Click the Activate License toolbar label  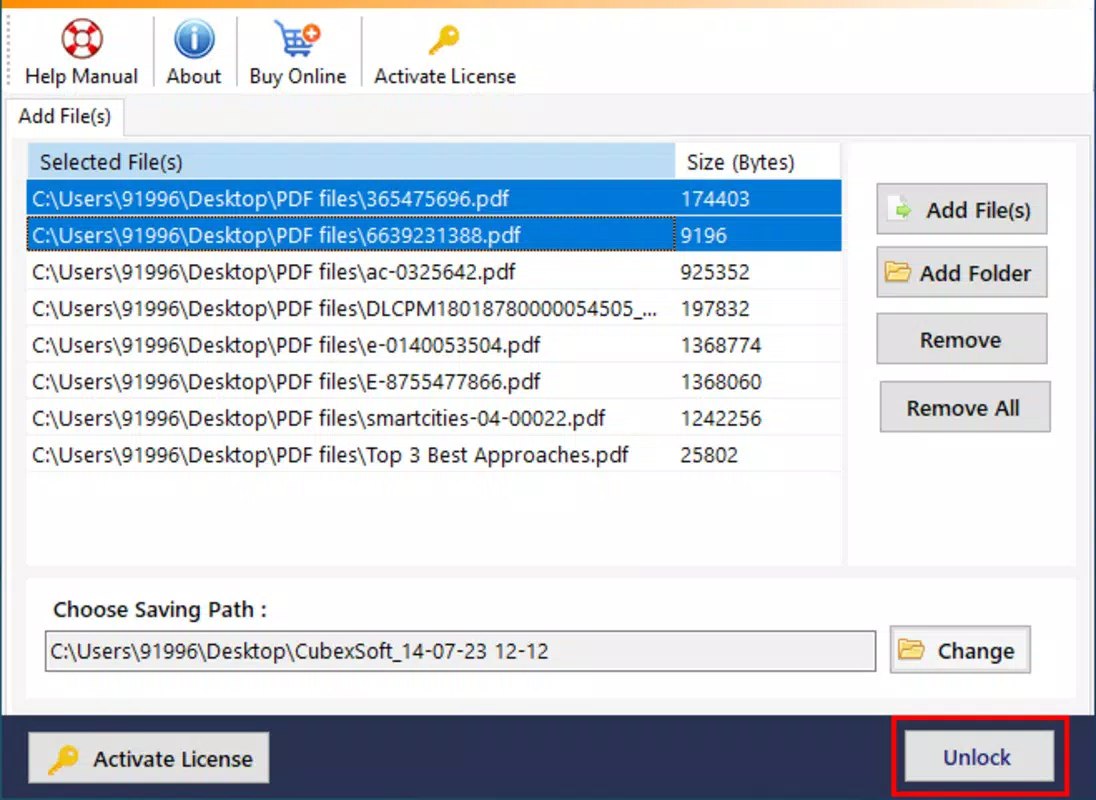pyautogui.click(x=445, y=76)
